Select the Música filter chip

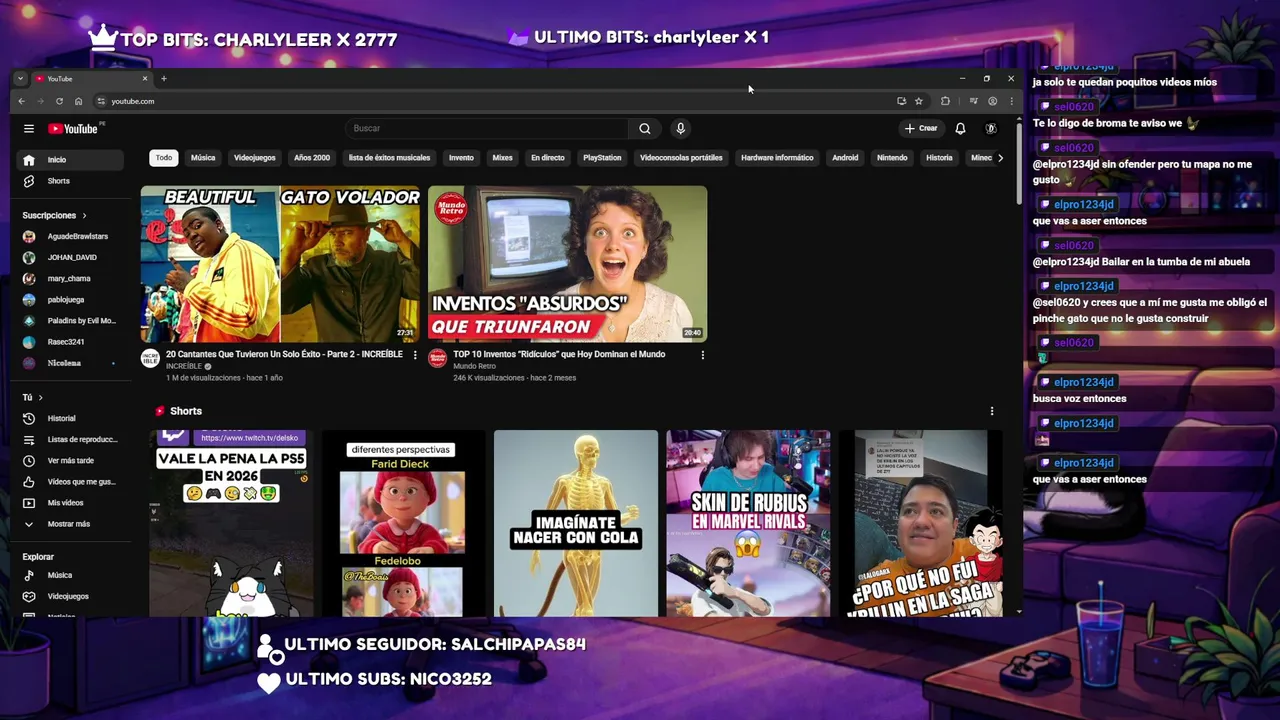click(203, 157)
